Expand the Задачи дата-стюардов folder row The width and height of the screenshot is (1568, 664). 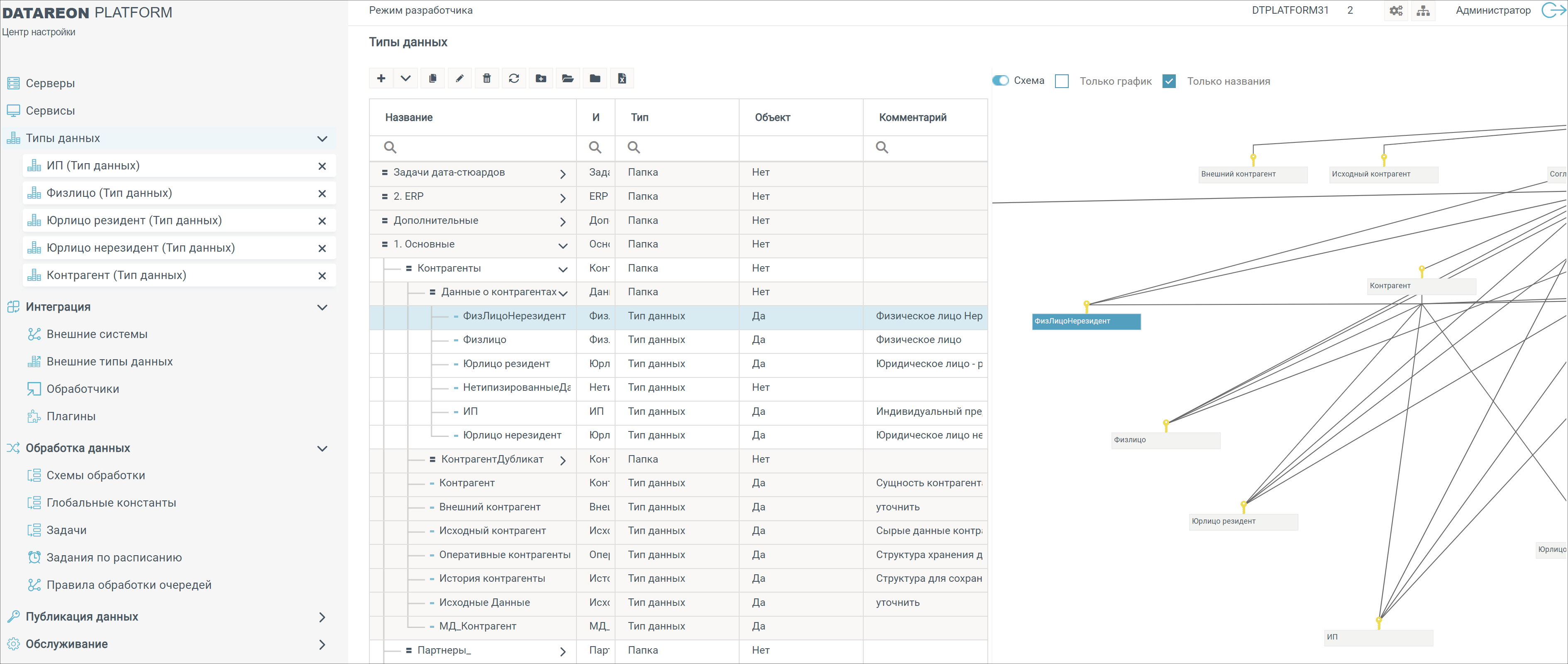(562, 174)
